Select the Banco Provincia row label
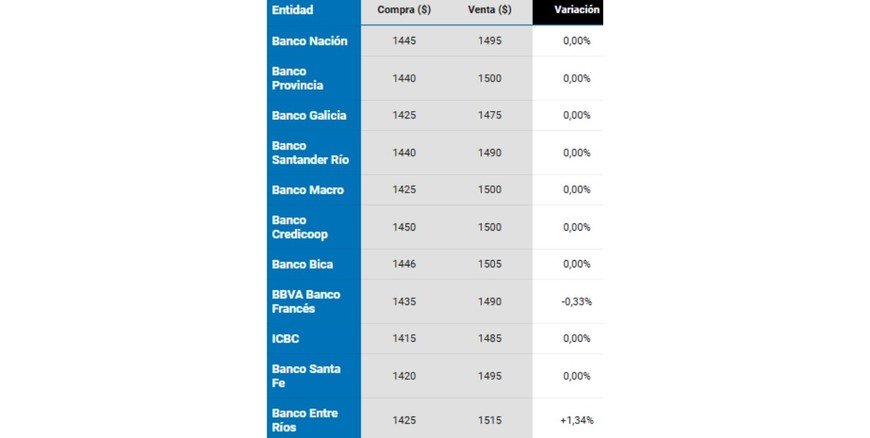 297,78
